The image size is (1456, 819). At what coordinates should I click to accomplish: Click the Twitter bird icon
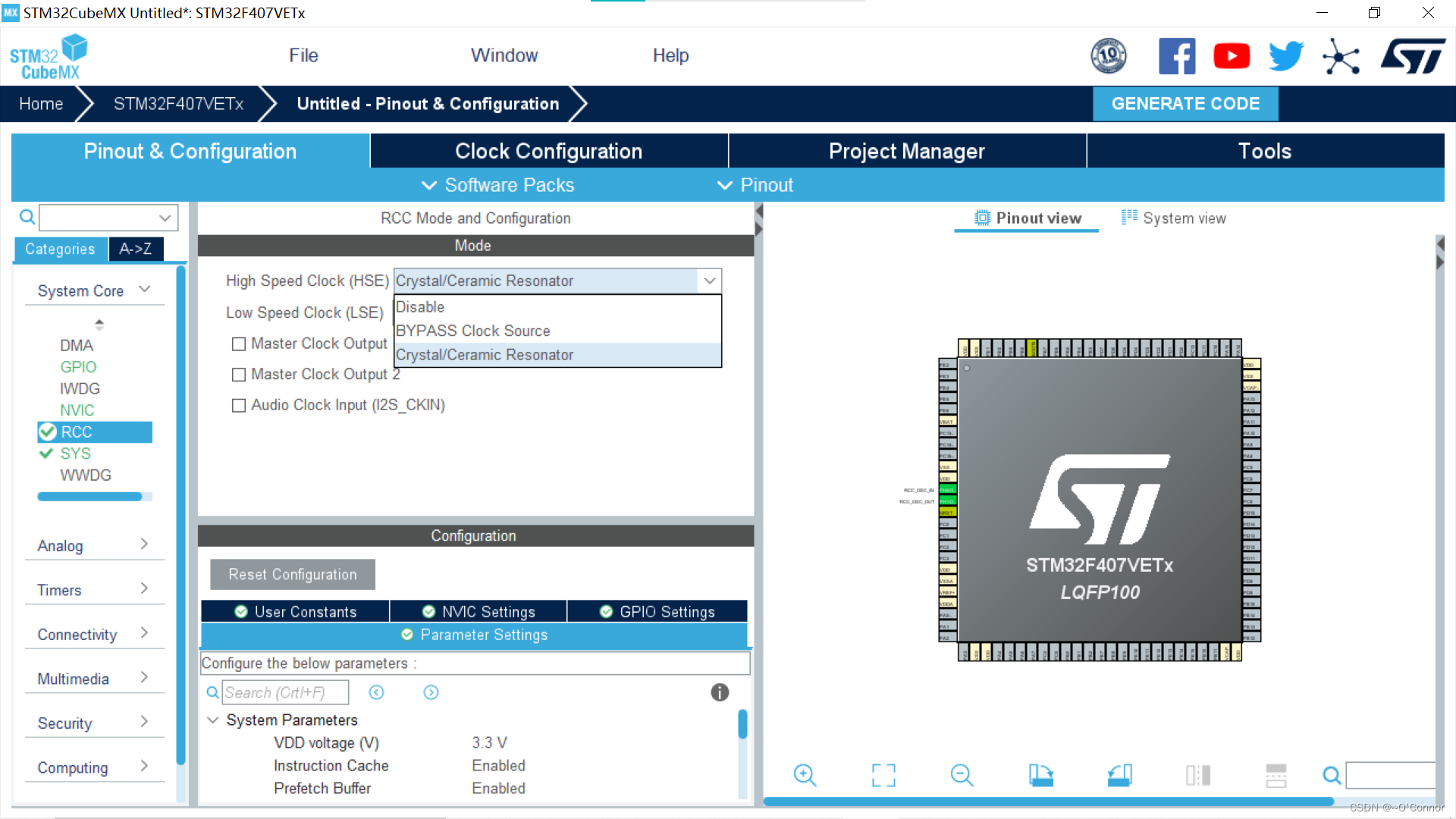[1285, 56]
